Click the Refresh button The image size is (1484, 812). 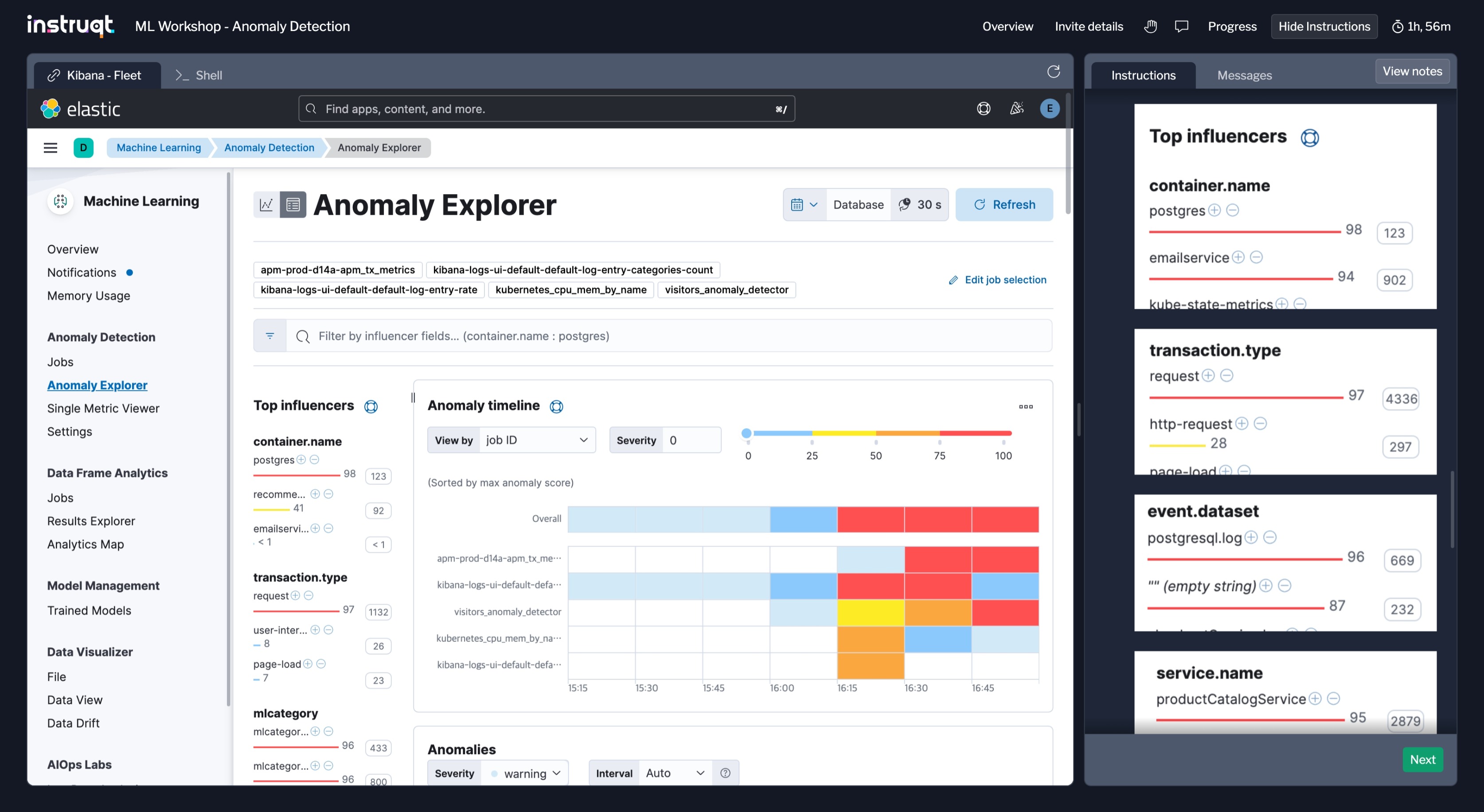(1004, 204)
